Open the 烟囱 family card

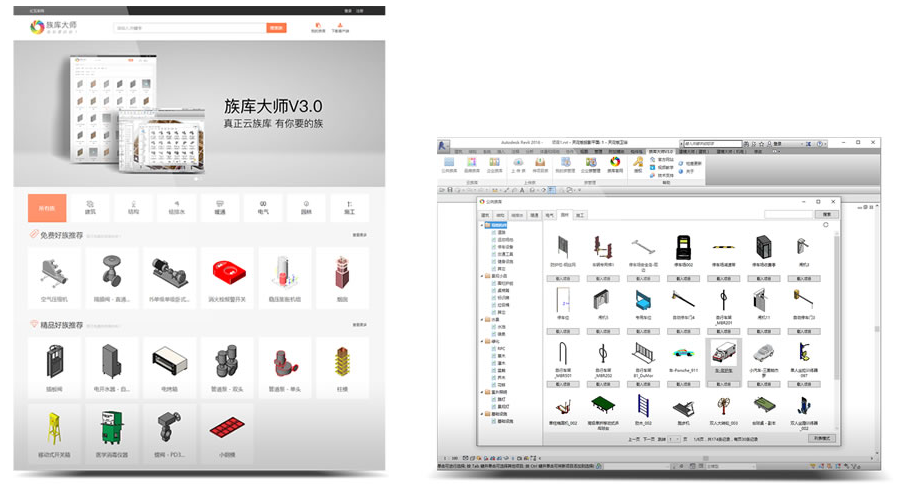342,278
